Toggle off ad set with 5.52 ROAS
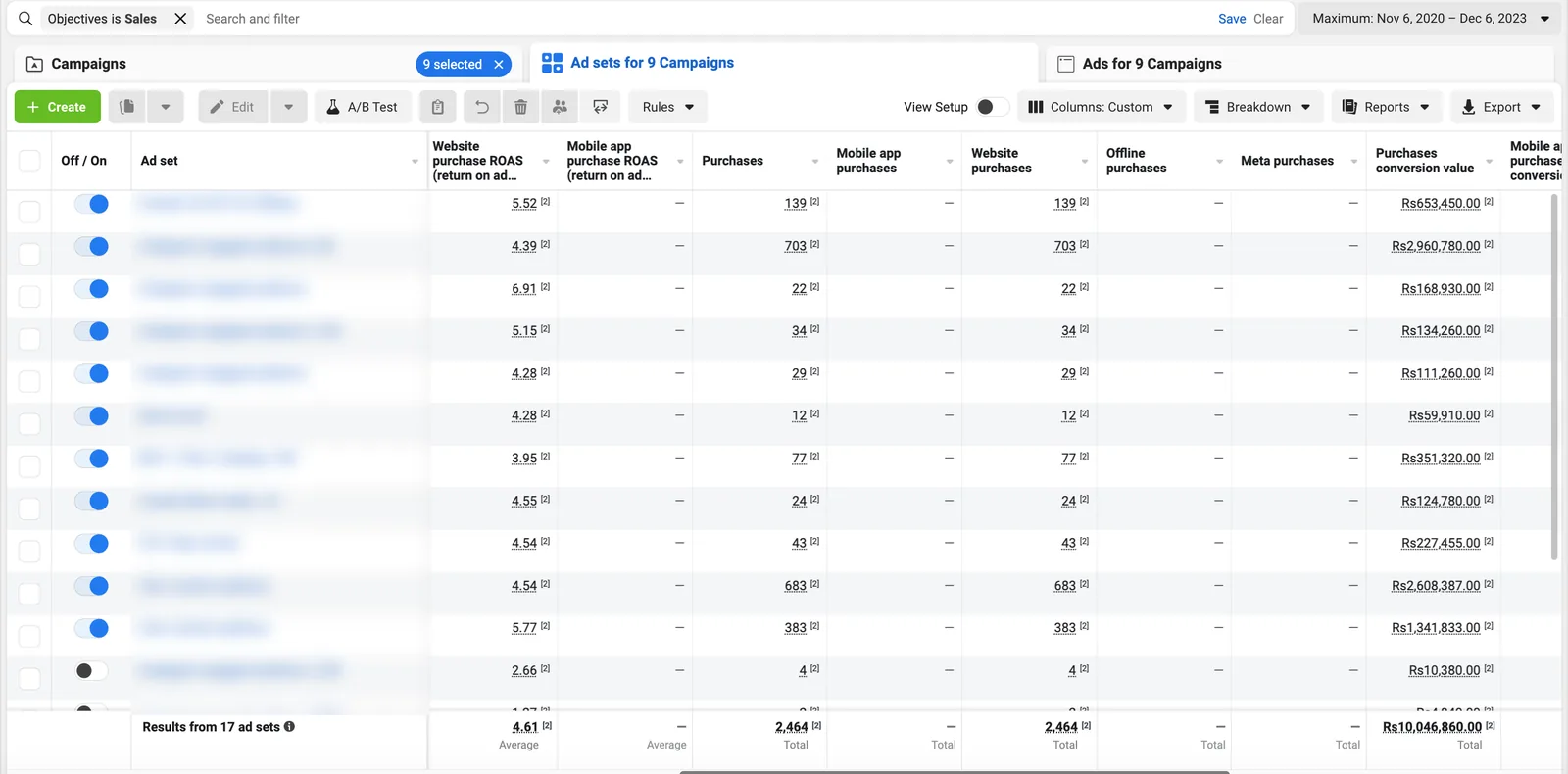Viewport: 1568px width, 774px height. pyautogui.click(x=92, y=204)
